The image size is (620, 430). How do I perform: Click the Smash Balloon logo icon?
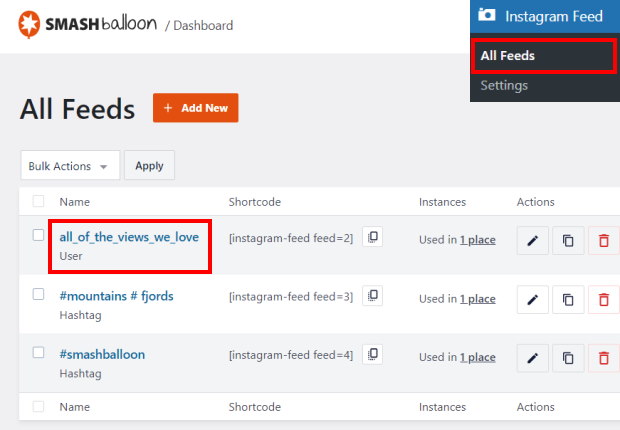click(29, 24)
